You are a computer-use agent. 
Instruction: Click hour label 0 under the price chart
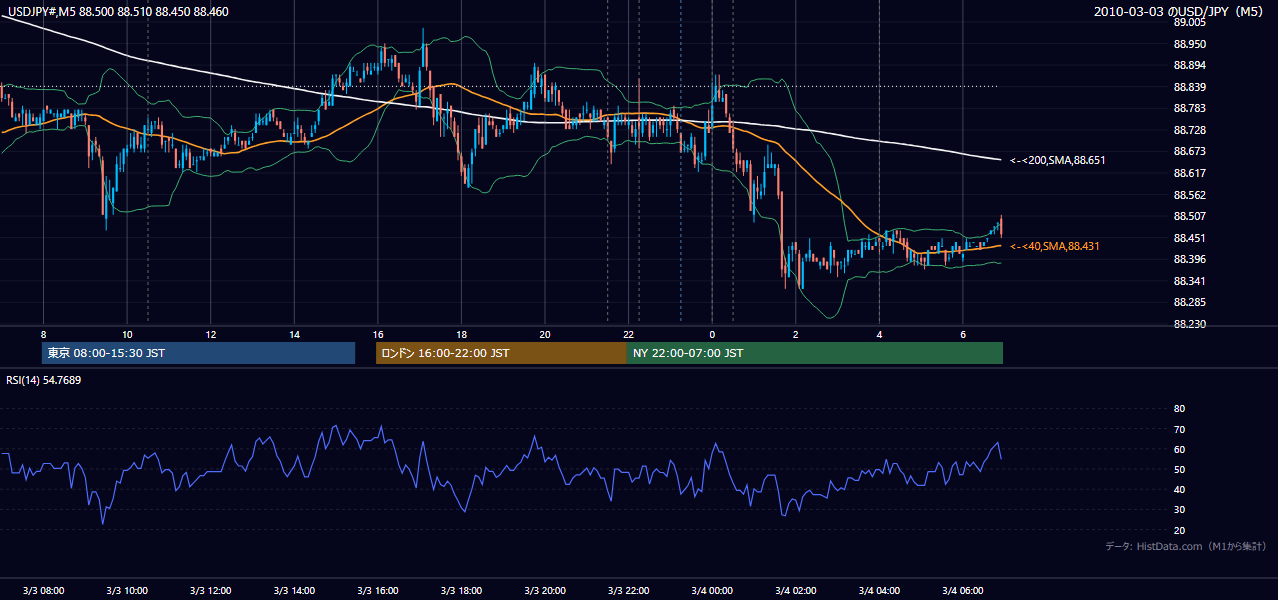712,334
